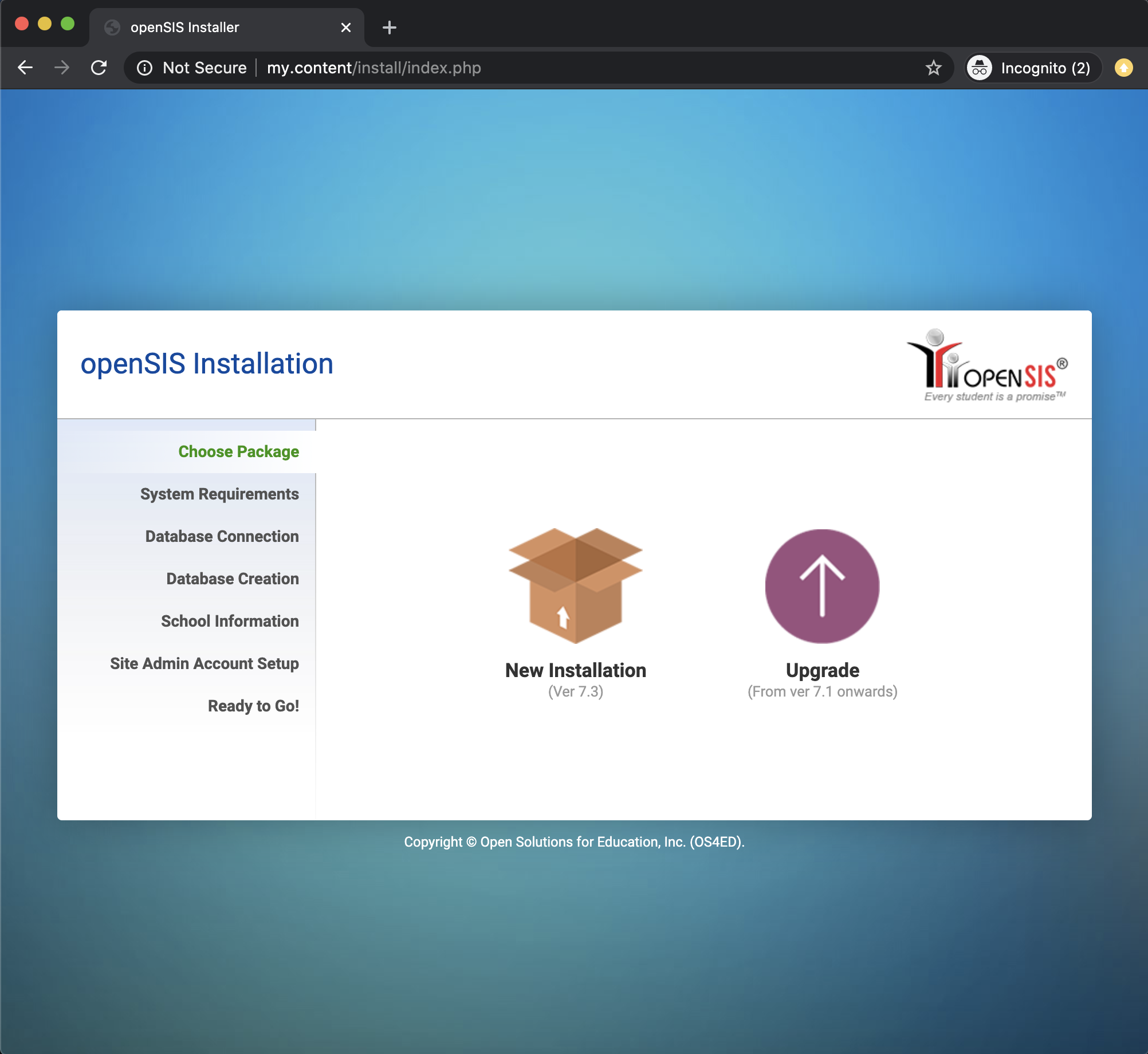This screenshot has width=1148, height=1054.
Task: Close the openSIS Installer tab
Action: (346, 27)
